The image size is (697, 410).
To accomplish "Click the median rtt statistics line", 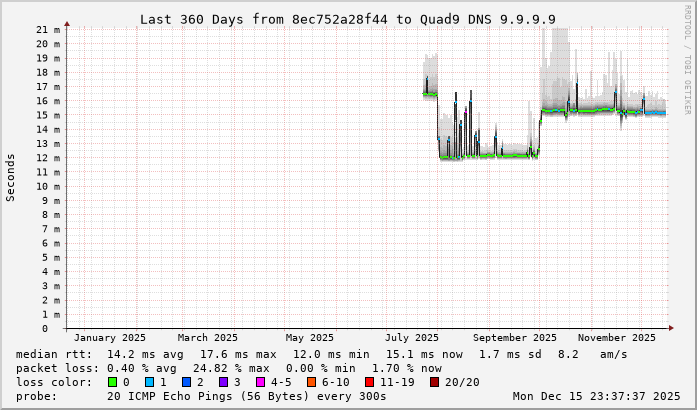I will pyautogui.click(x=321, y=354).
